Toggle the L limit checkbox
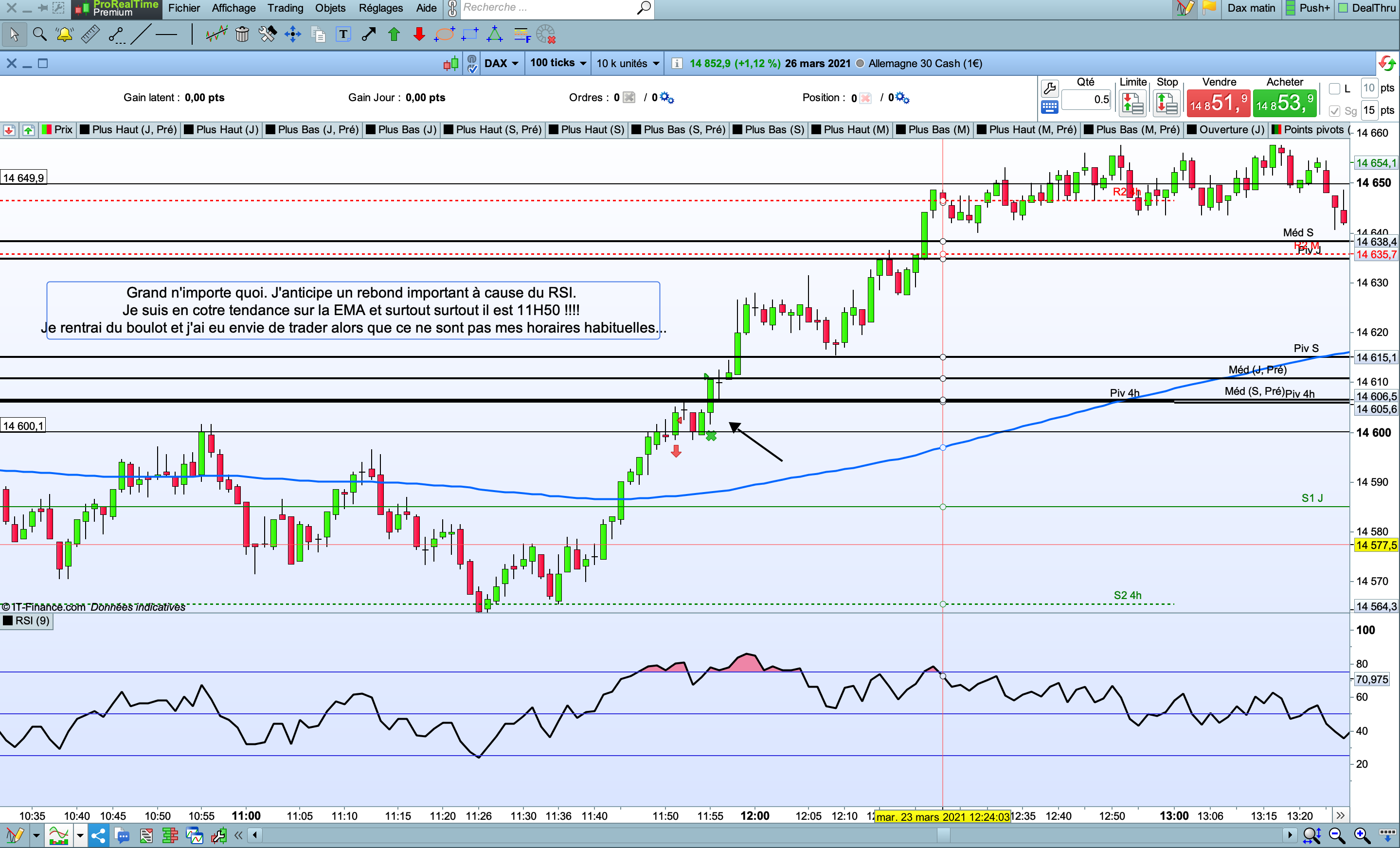Viewport: 1400px width, 848px height. 1334,88
